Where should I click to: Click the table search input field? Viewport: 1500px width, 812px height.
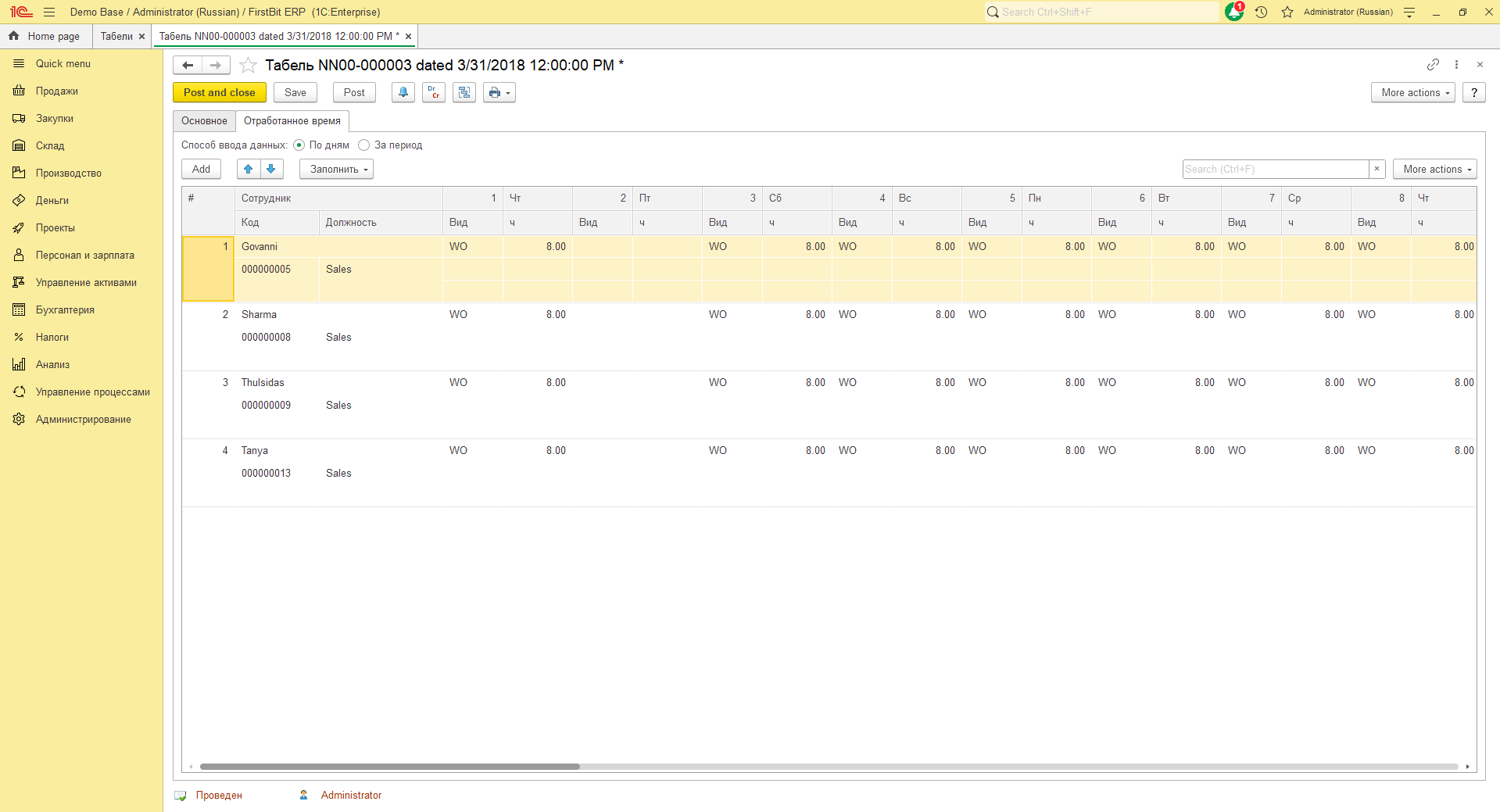(1275, 169)
